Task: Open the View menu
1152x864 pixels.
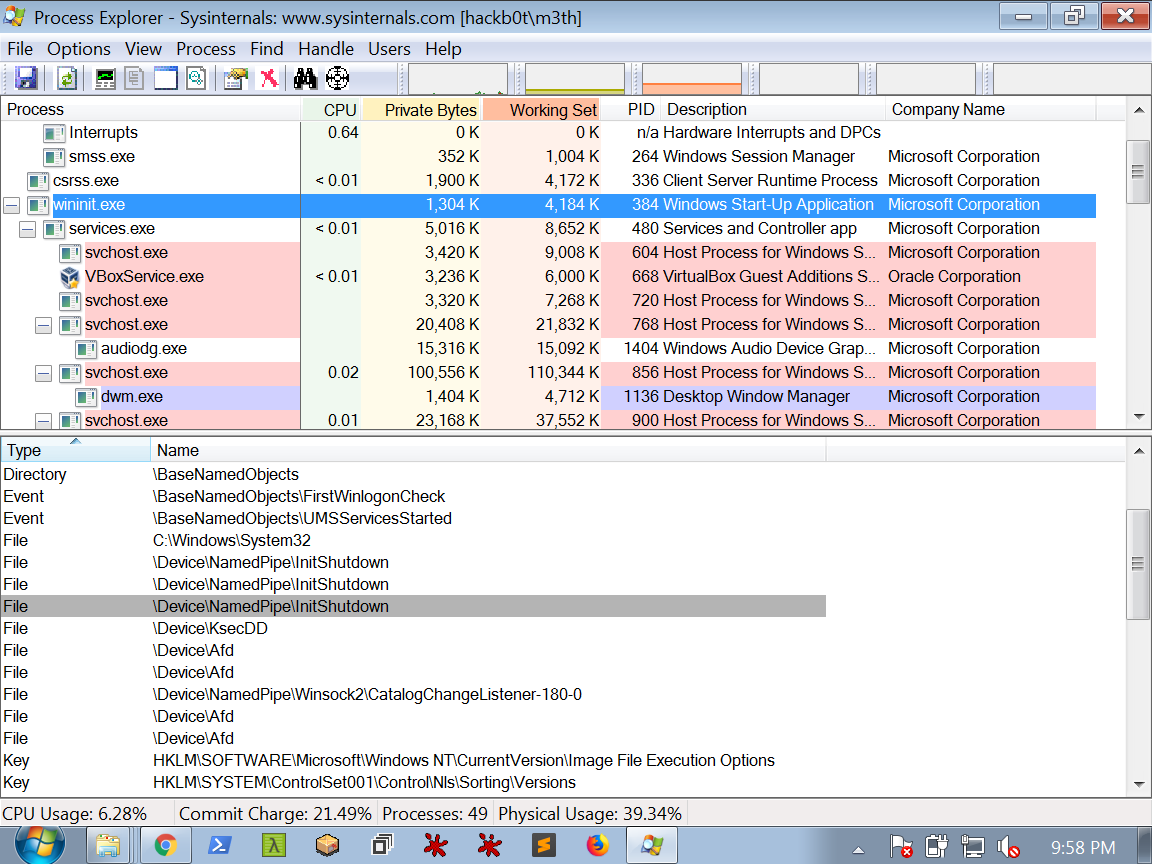Action: [143, 49]
